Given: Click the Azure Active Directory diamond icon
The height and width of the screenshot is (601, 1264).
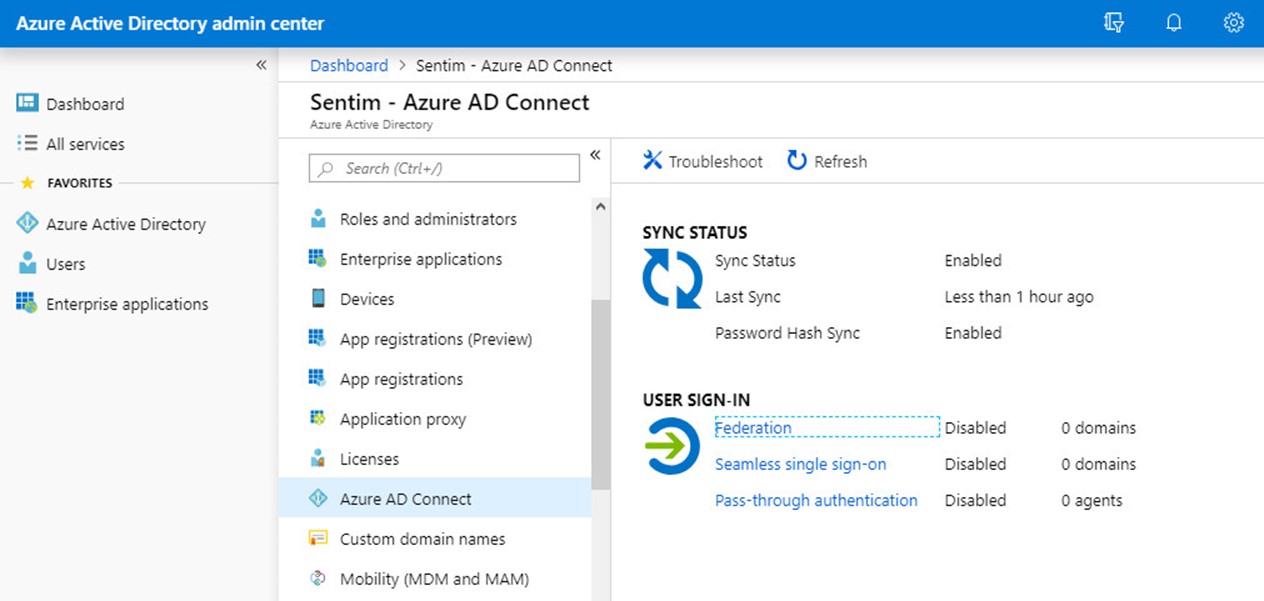Looking at the screenshot, I should 27,223.
